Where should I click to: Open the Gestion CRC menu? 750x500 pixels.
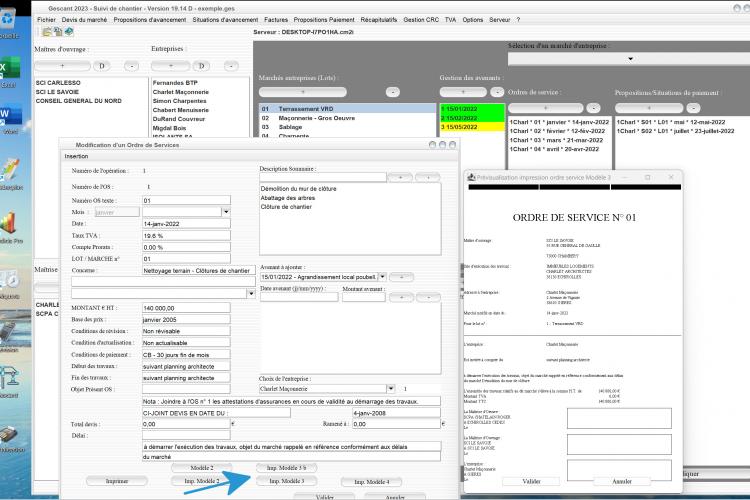click(x=421, y=20)
